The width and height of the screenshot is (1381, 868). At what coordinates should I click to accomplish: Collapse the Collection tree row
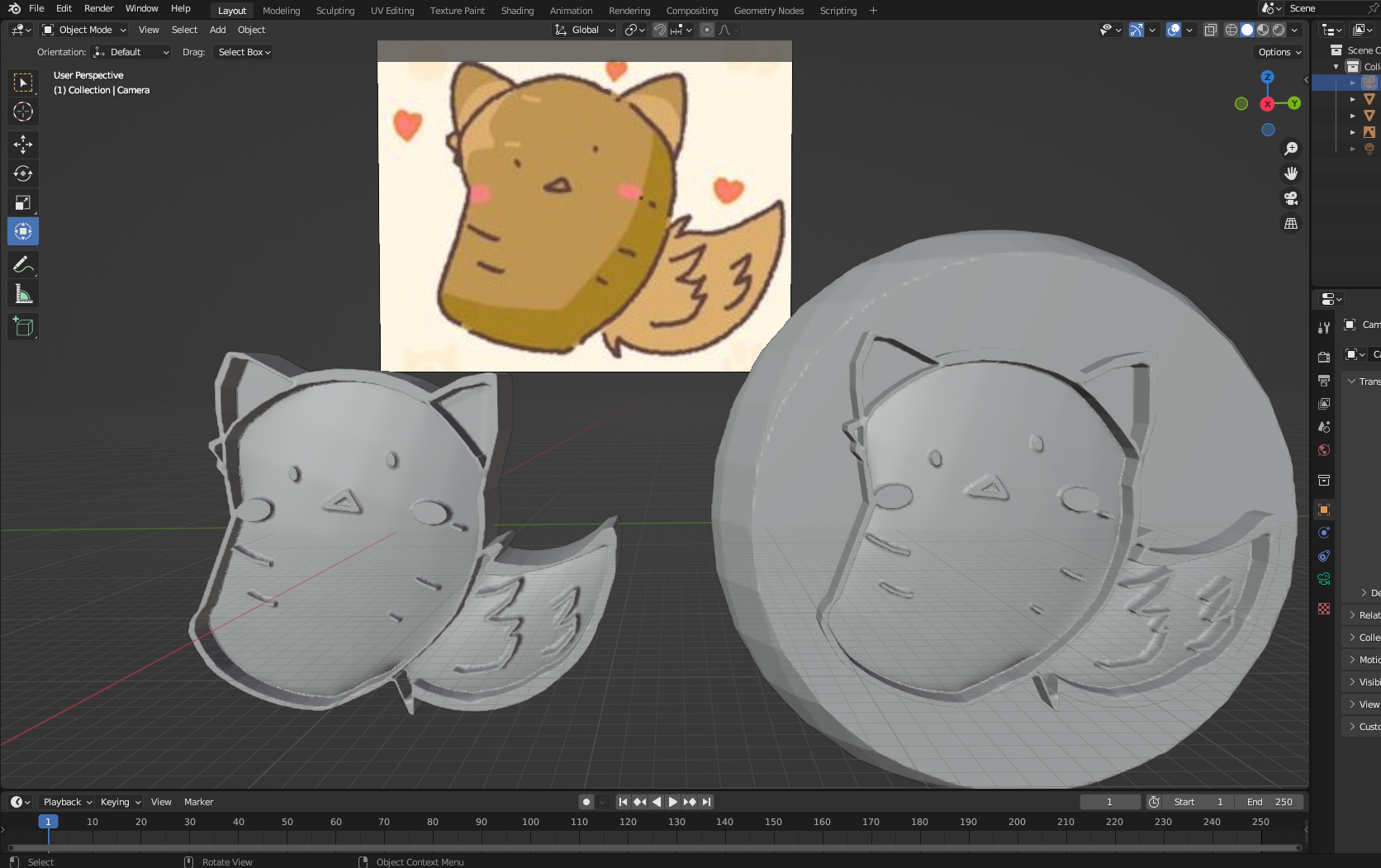(1336, 67)
